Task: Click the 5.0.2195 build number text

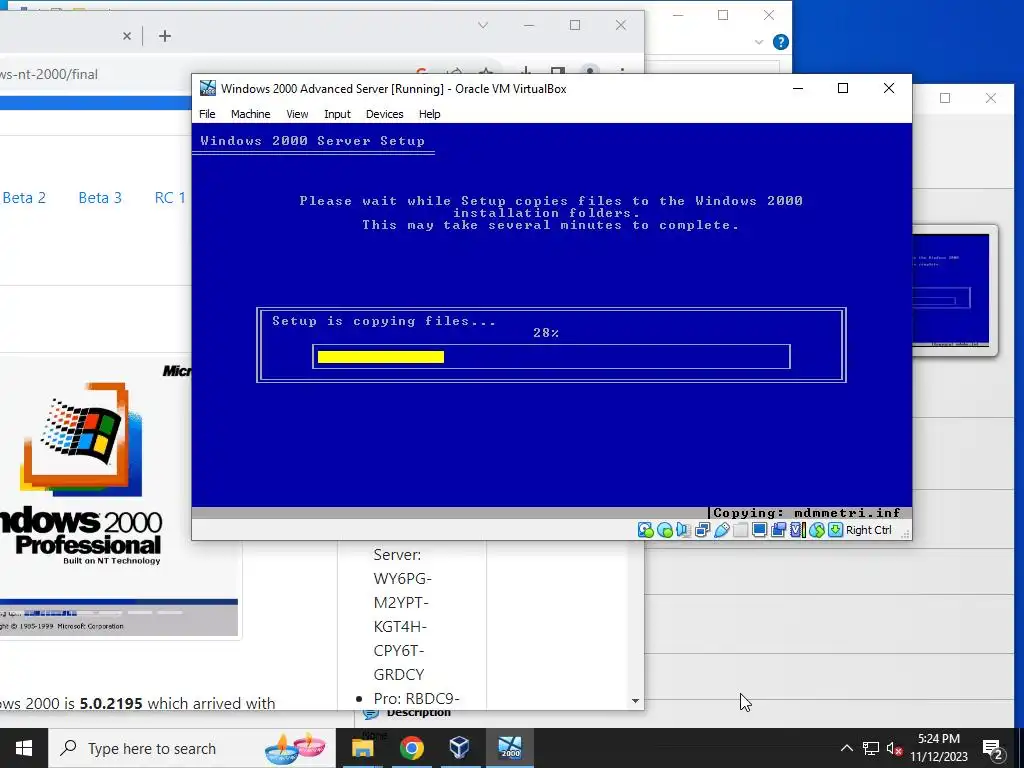Action: pyautogui.click(x=111, y=703)
